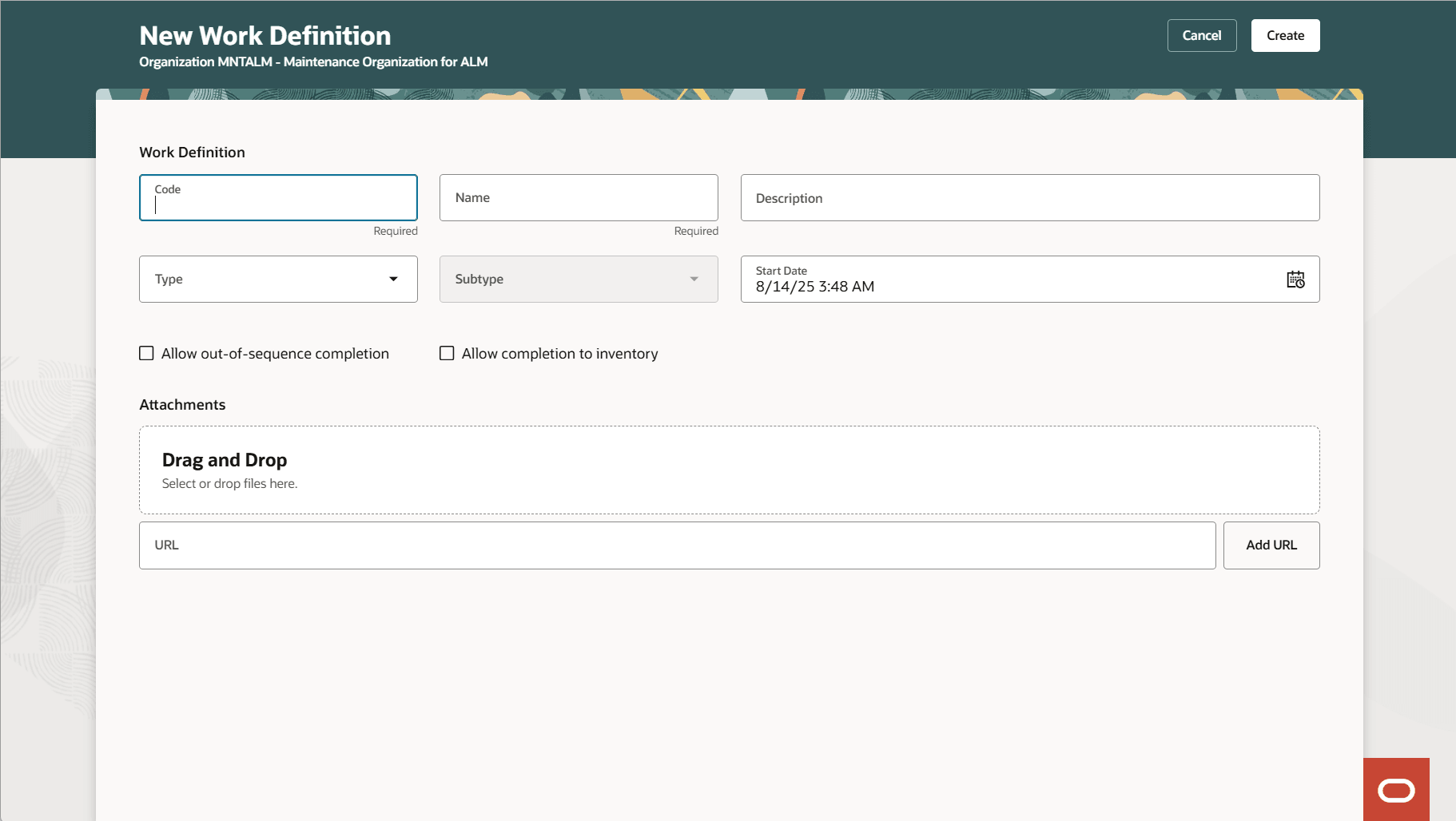Open the date and time chooser for Start Date
The image size is (1456, 821).
pyautogui.click(x=1296, y=279)
